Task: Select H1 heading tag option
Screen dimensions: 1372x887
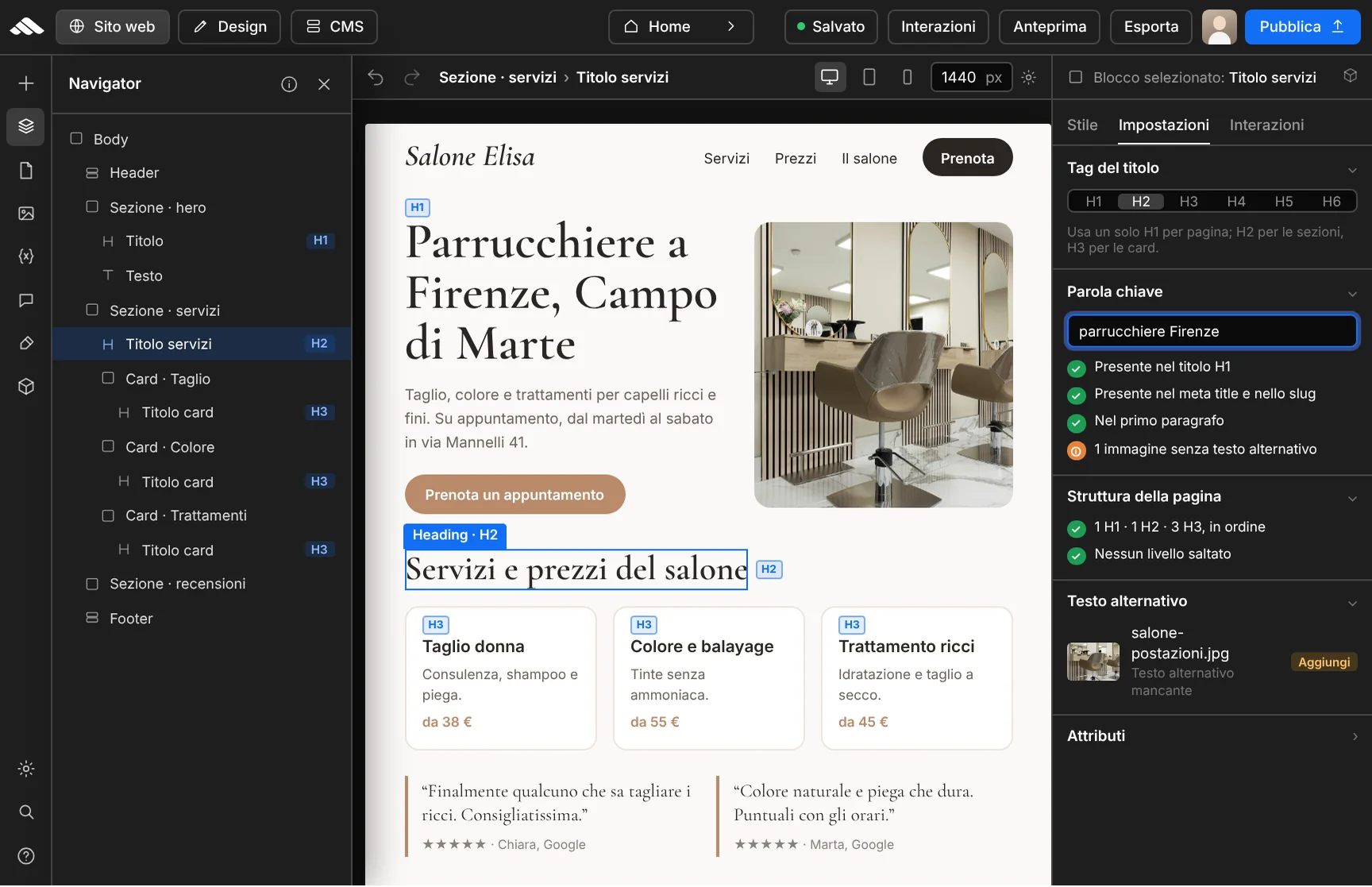Action: [1093, 202]
